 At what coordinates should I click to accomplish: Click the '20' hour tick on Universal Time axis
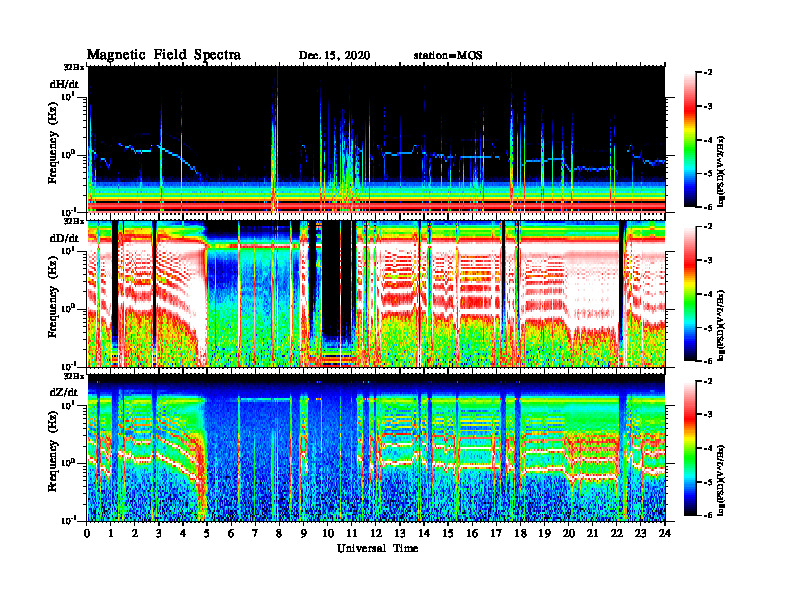coord(569,534)
